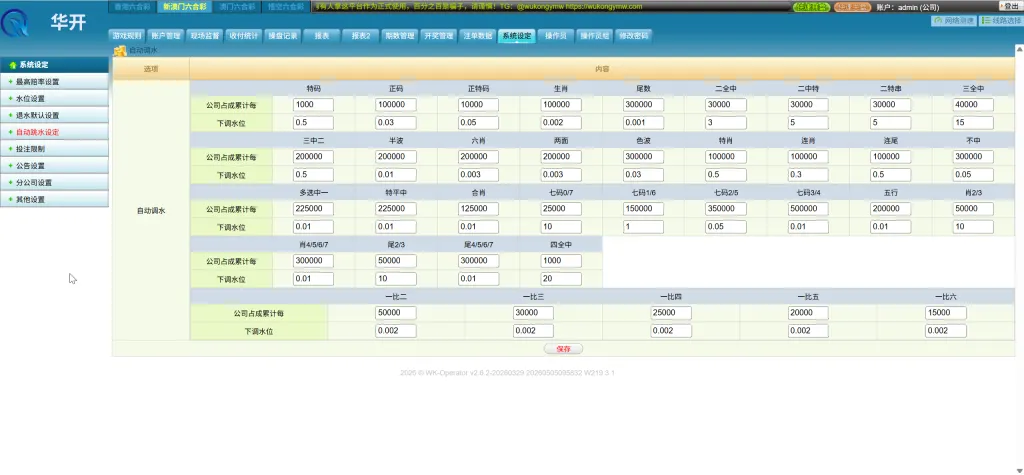The image size is (1024, 475).
Task: Click the 特码 下调水位 field (0.5)
Action: 313,123
